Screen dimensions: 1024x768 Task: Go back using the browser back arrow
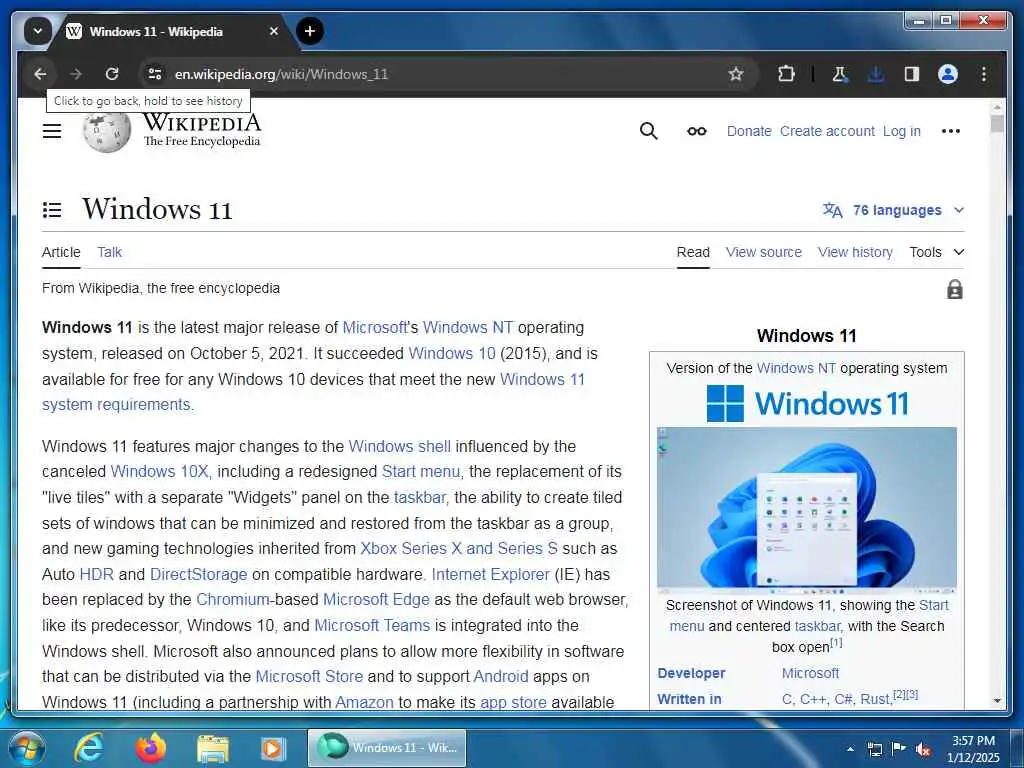[x=40, y=74]
